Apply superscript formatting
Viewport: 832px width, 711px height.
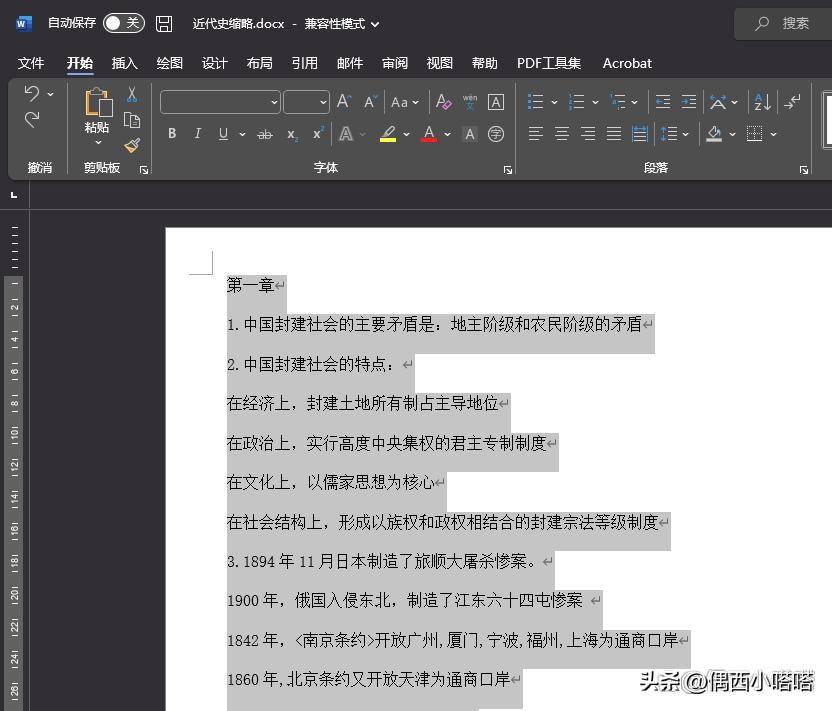tap(318, 133)
